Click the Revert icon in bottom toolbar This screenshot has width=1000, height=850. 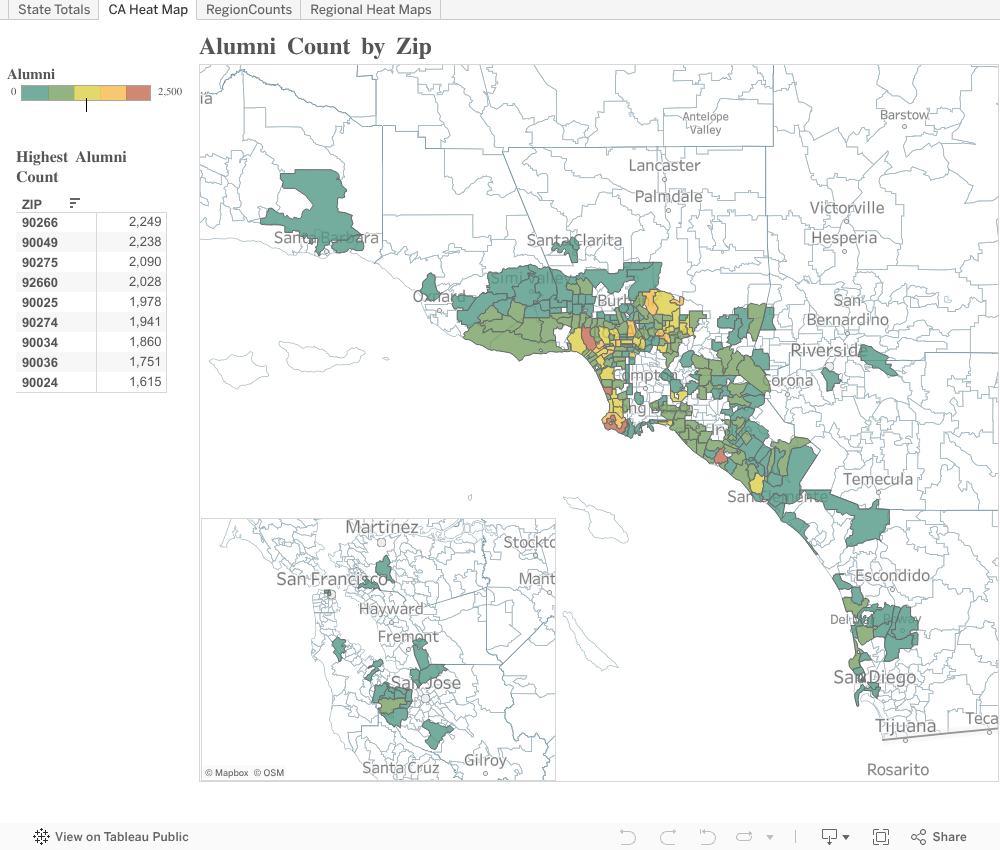point(707,837)
